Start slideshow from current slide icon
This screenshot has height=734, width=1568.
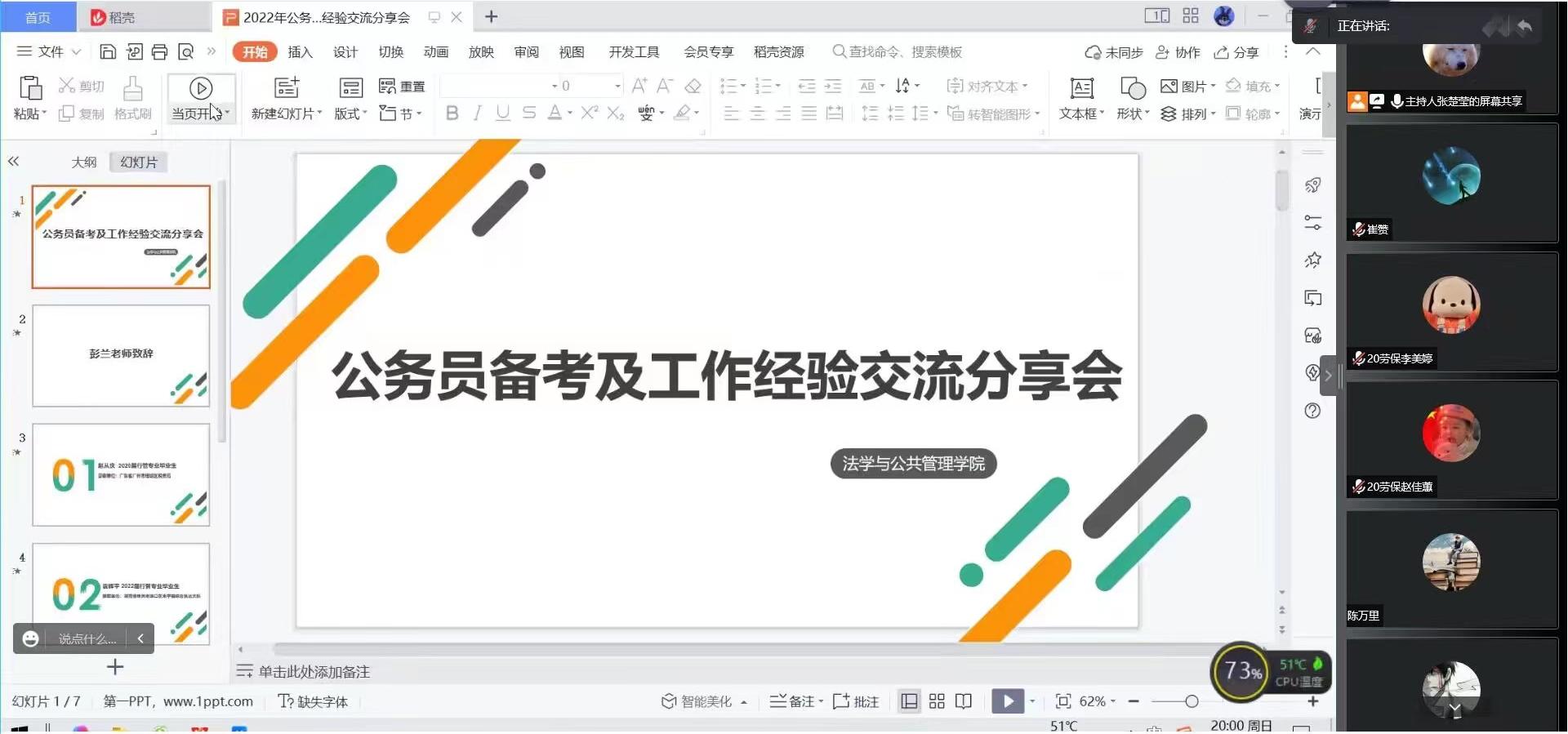201,88
